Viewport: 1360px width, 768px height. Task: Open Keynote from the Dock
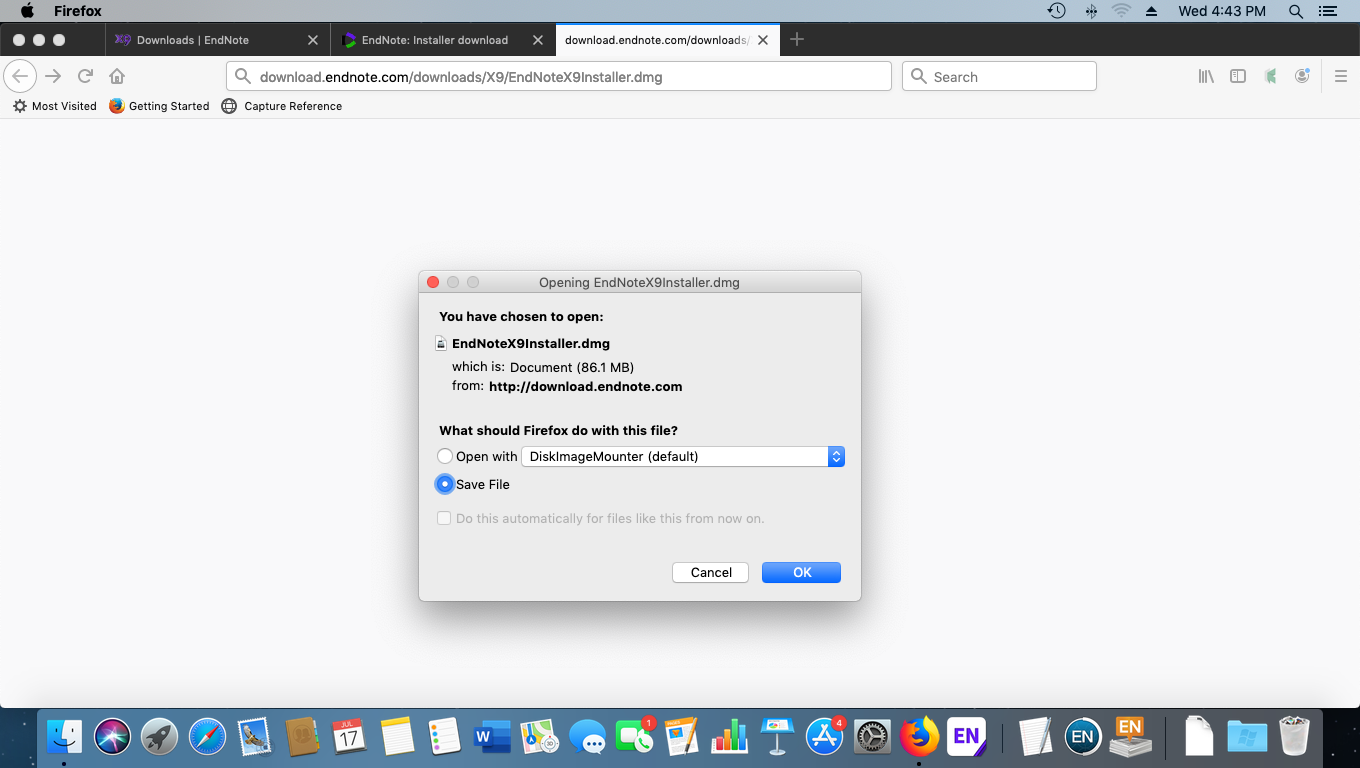click(777, 738)
